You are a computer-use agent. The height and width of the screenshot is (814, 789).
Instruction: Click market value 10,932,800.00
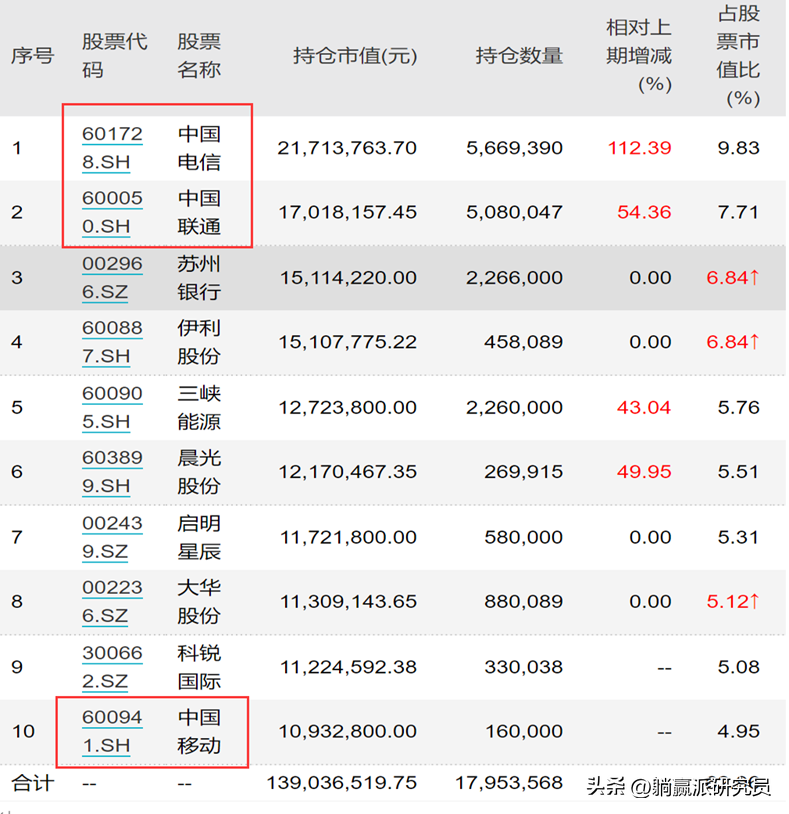point(347,731)
